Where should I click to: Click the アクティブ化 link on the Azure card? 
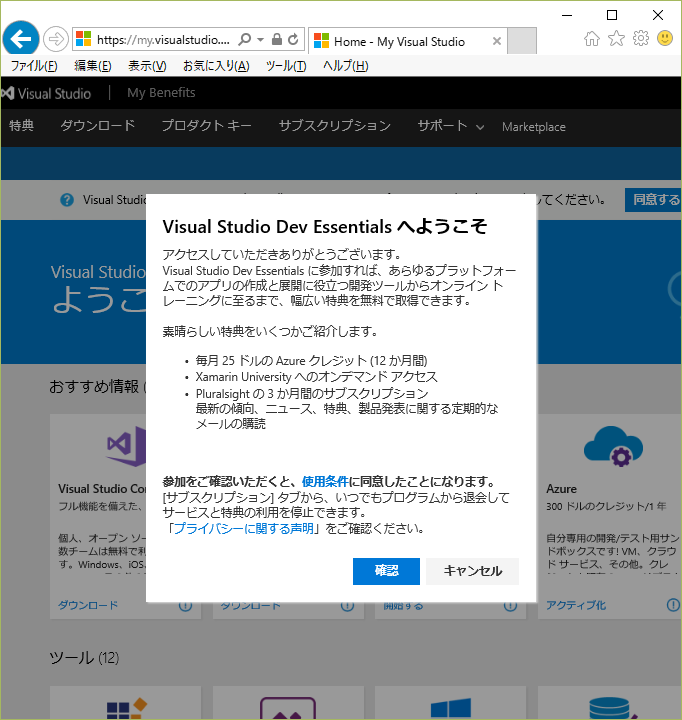coord(576,605)
